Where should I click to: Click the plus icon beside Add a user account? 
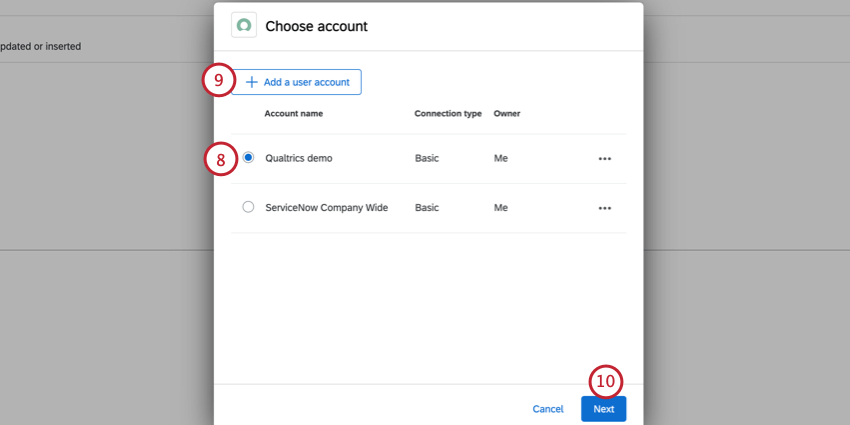[252, 82]
